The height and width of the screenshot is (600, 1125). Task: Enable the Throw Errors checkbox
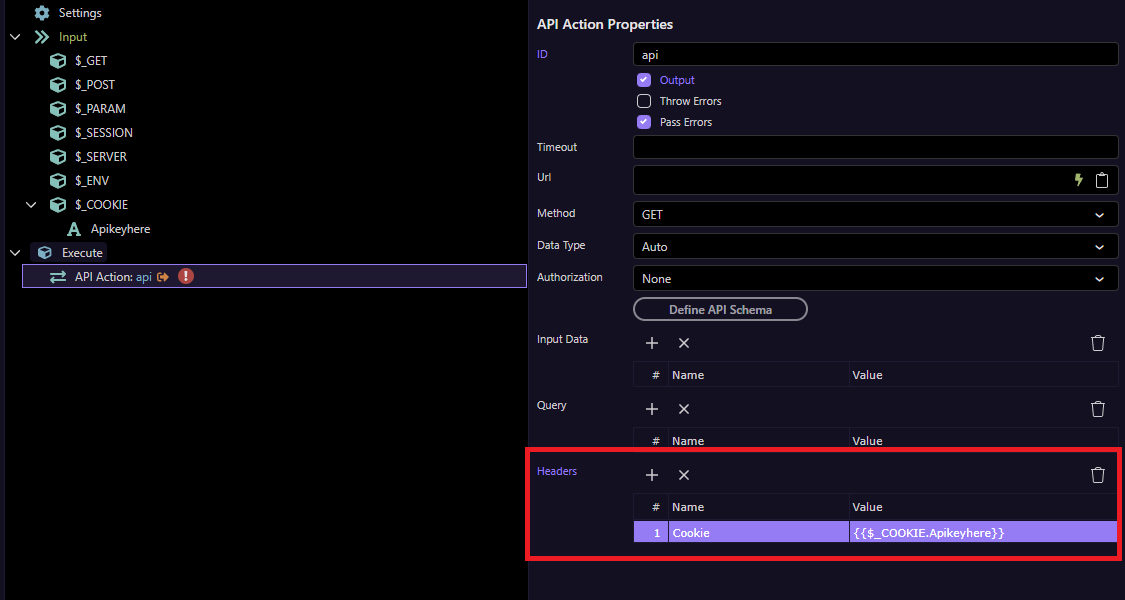[644, 101]
